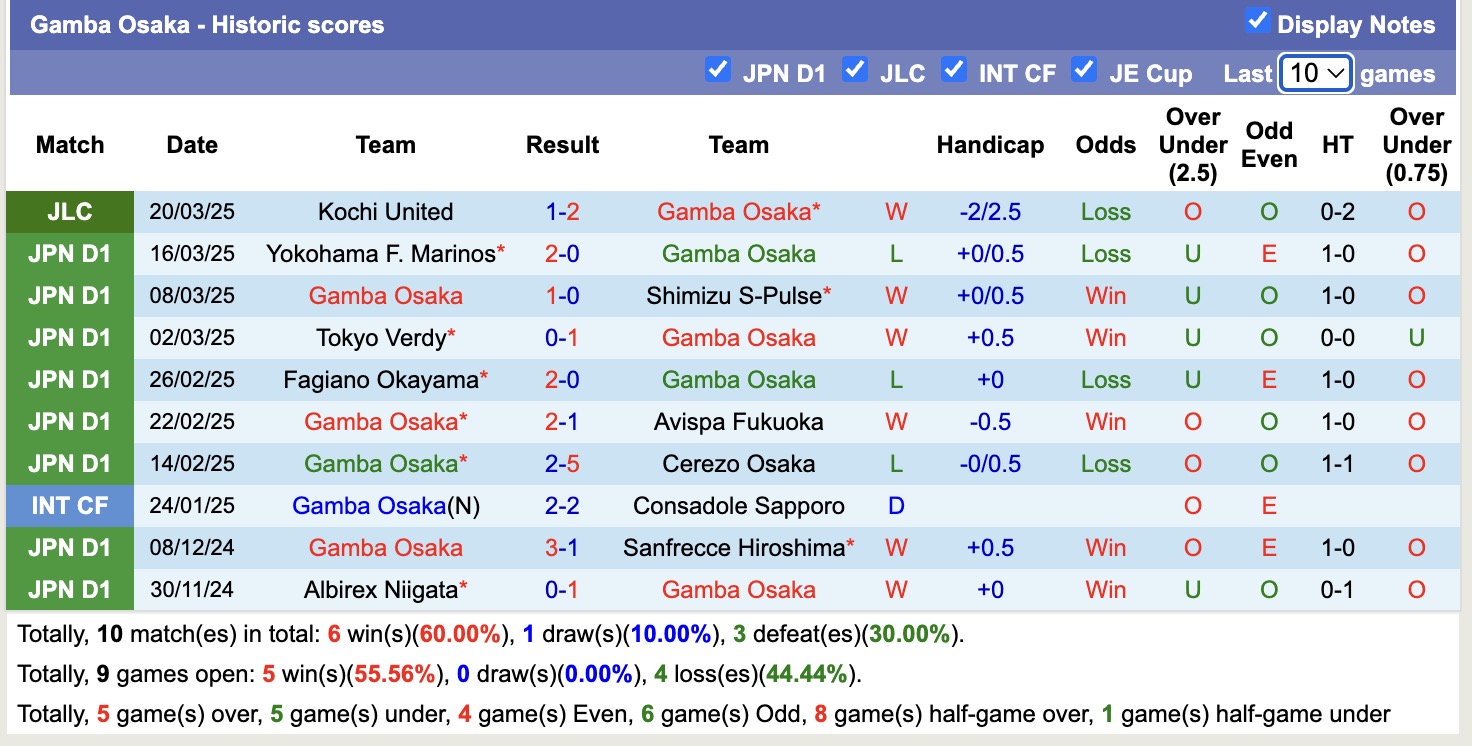Open Yokohama F. Marinos team link
Viewport: 1472px width, 746px height.
pos(380,254)
